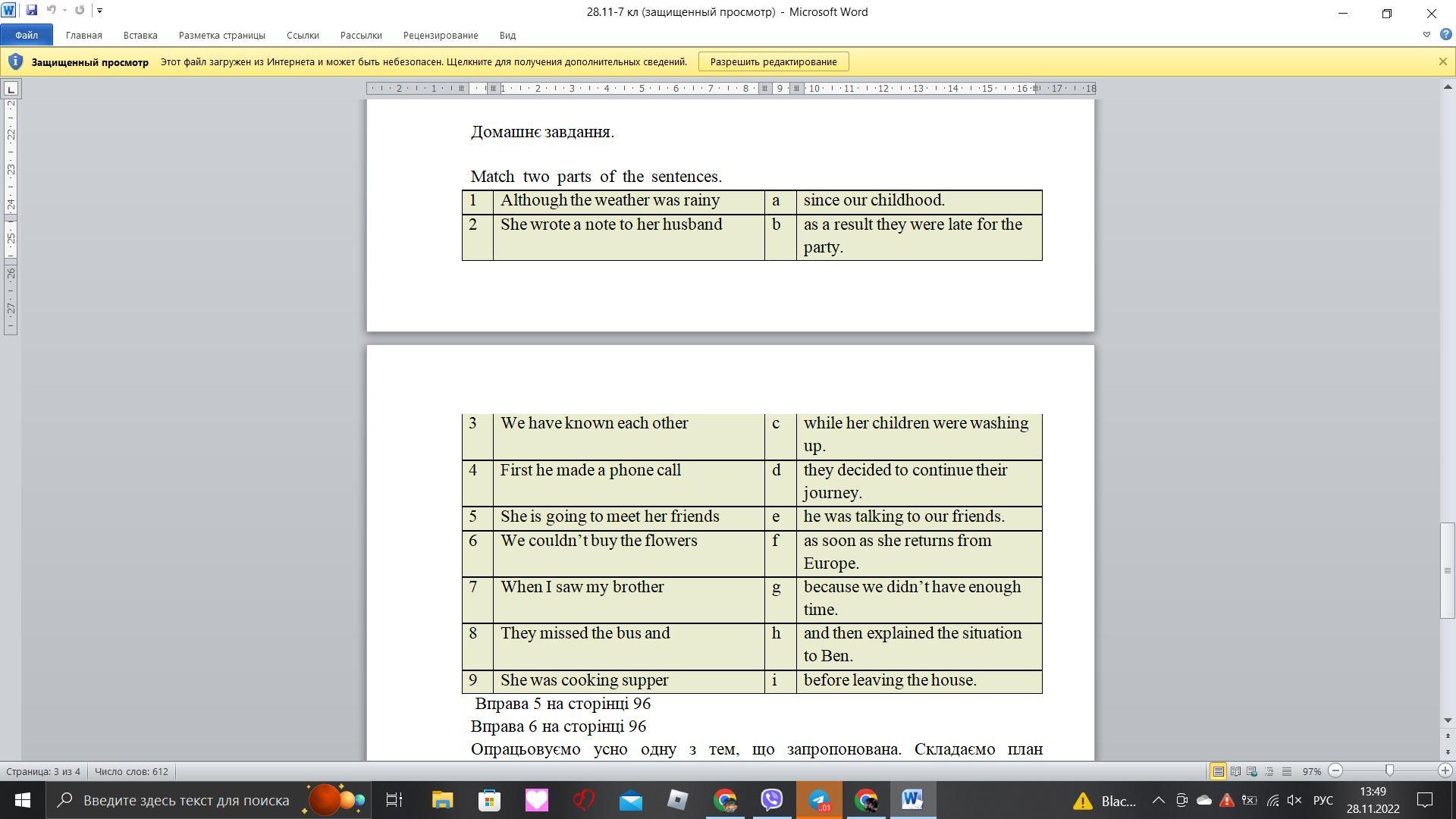
Task: Click the Word application icon in title bar
Action: 8,11
